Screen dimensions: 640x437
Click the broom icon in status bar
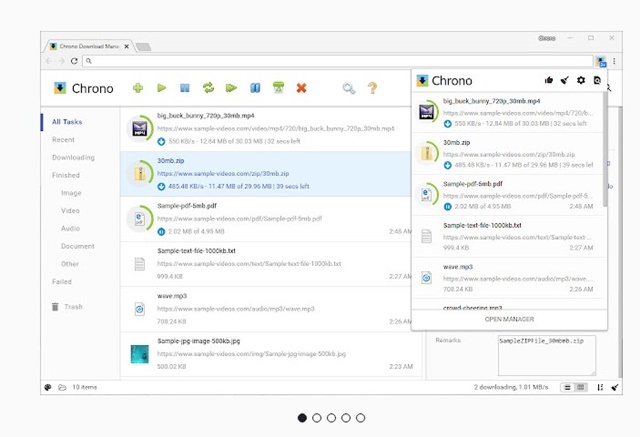(x=615, y=387)
